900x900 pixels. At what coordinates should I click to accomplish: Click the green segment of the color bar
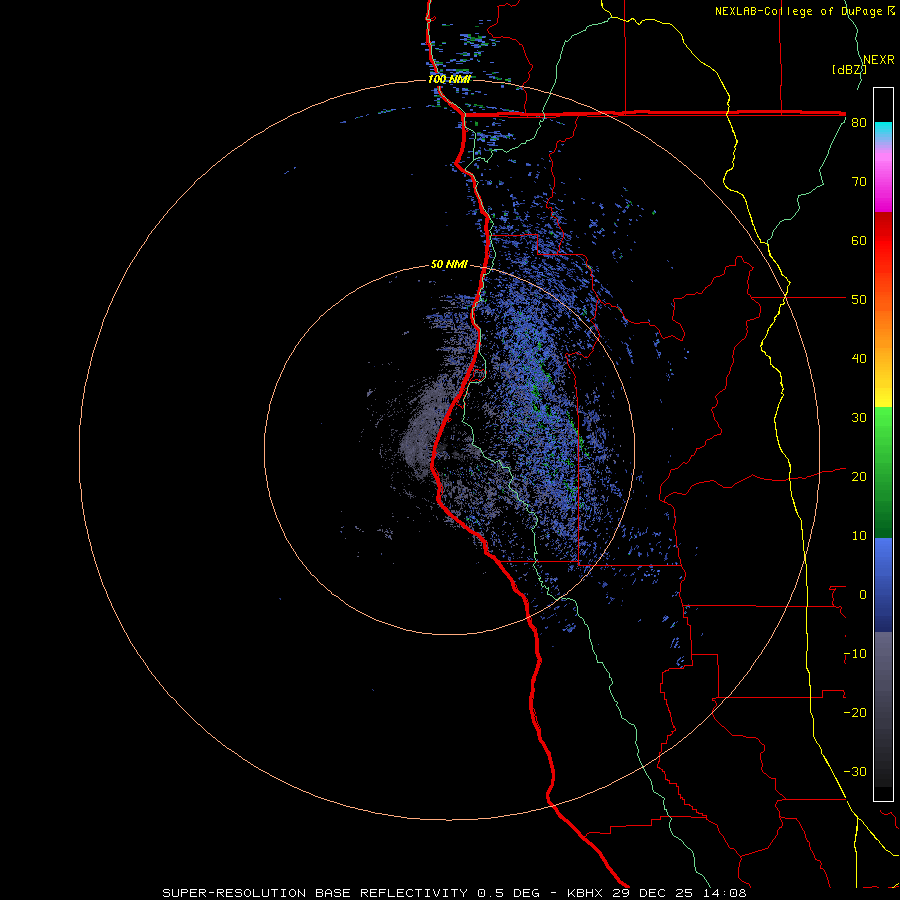point(883,472)
